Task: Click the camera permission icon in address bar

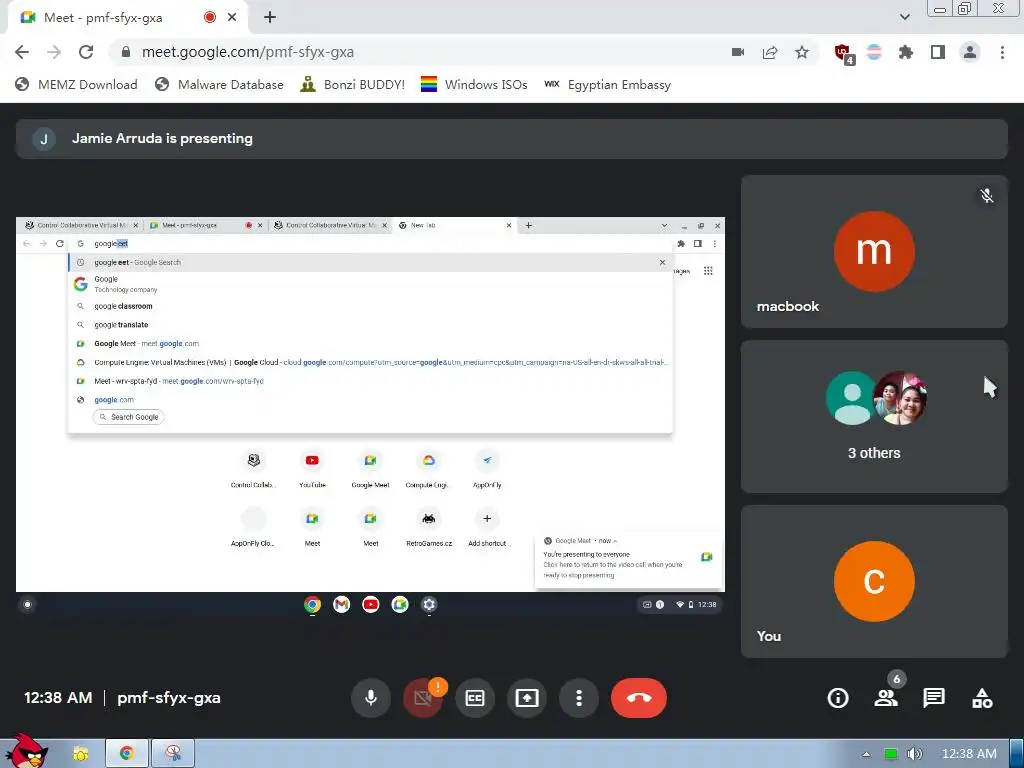Action: [x=738, y=52]
